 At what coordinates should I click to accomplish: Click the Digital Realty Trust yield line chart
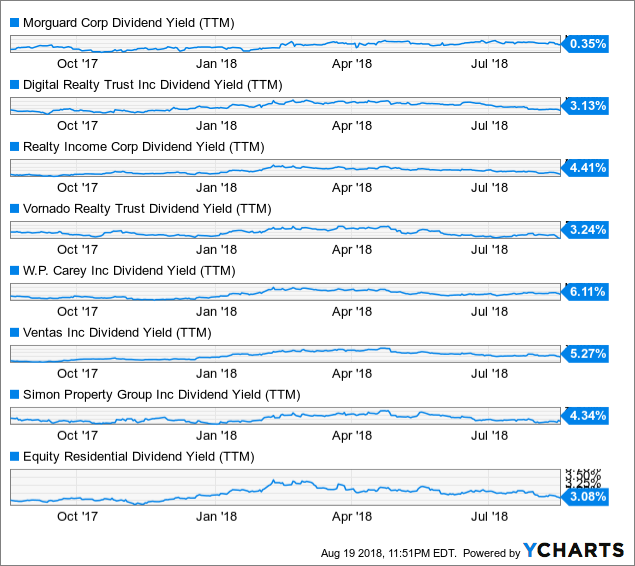(x=286, y=106)
